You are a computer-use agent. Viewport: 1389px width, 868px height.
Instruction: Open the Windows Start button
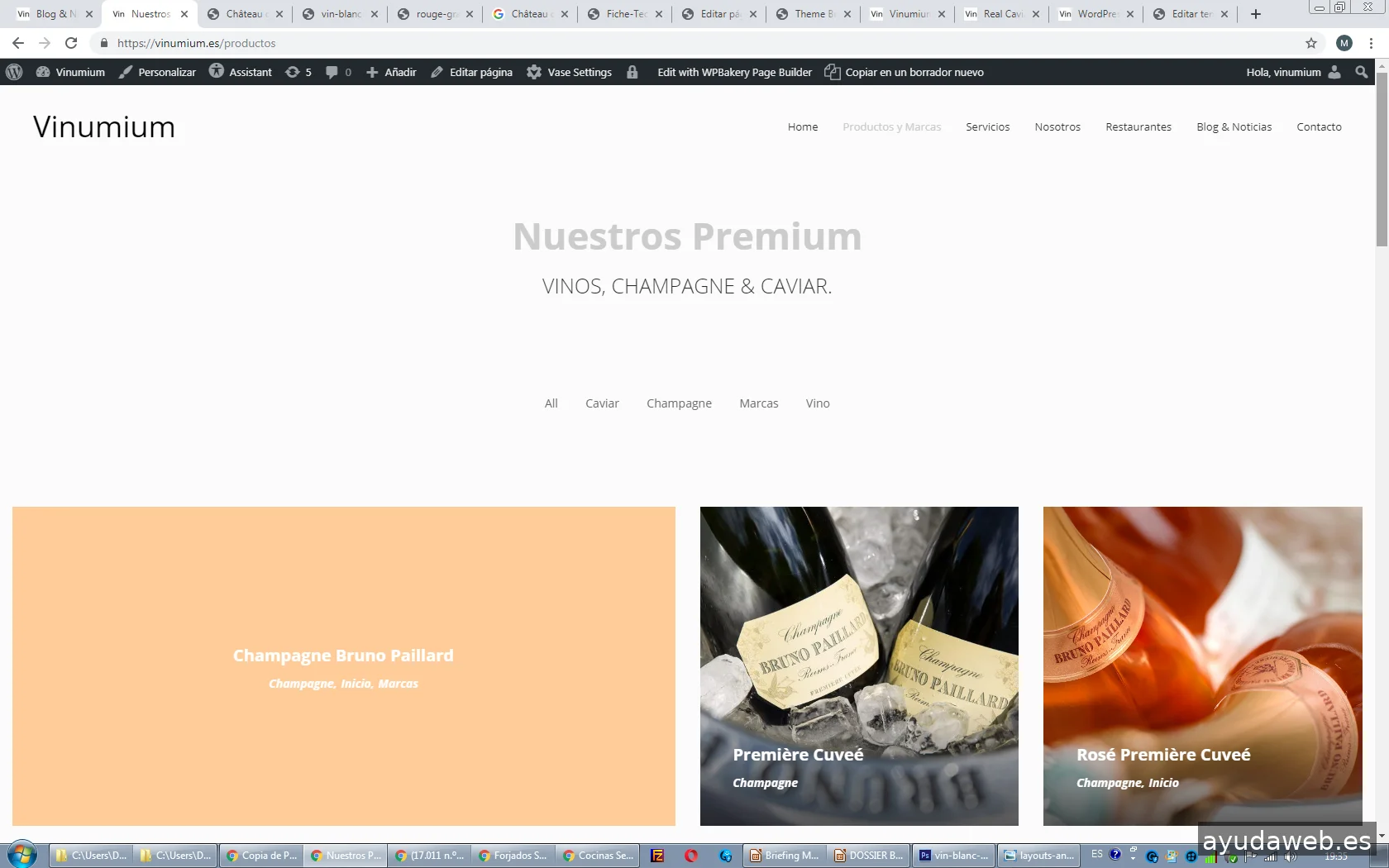pos(22,855)
